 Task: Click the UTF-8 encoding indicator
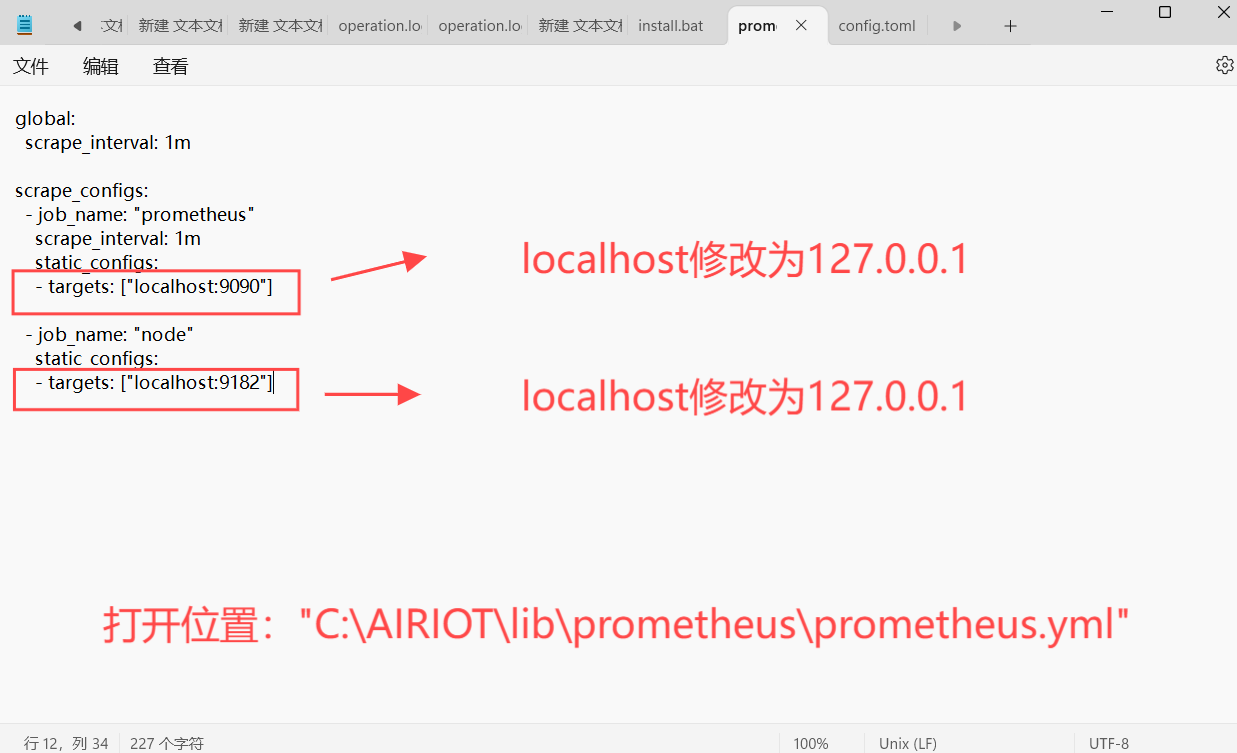tap(1108, 743)
